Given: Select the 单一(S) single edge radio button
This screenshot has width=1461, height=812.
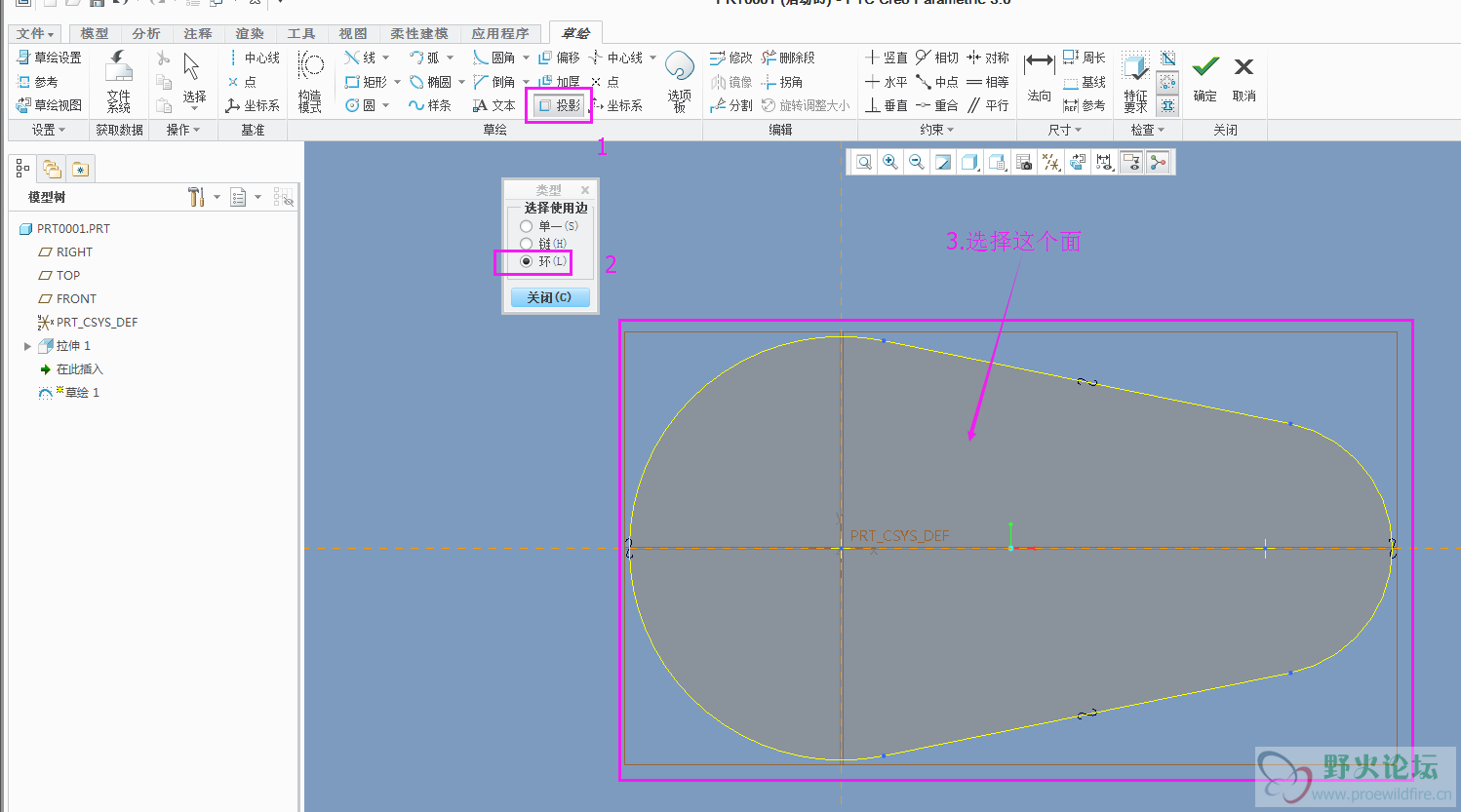Looking at the screenshot, I should (x=527, y=226).
